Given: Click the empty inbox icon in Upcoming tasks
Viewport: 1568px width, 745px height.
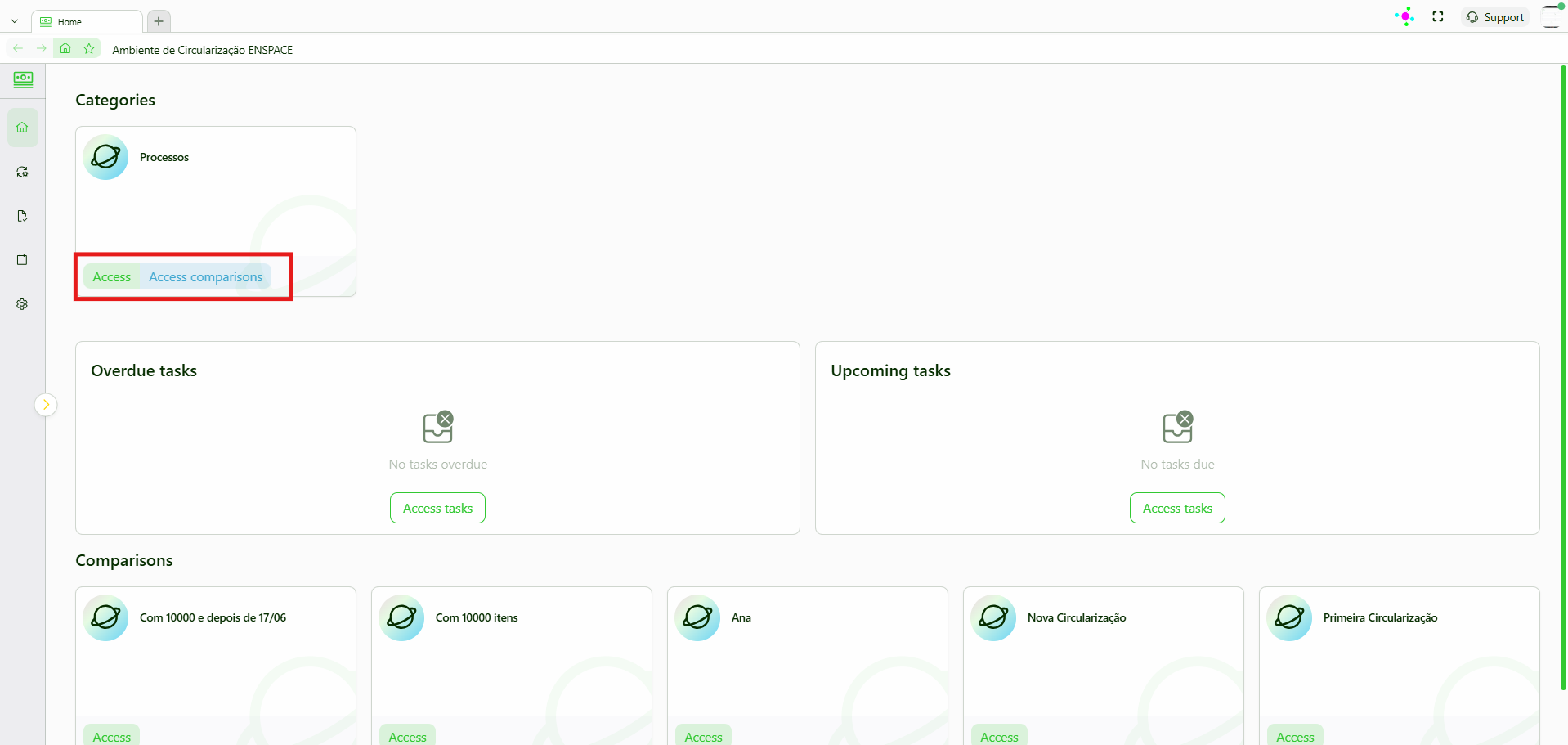Looking at the screenshot, I should click(x=1178, y=427).
